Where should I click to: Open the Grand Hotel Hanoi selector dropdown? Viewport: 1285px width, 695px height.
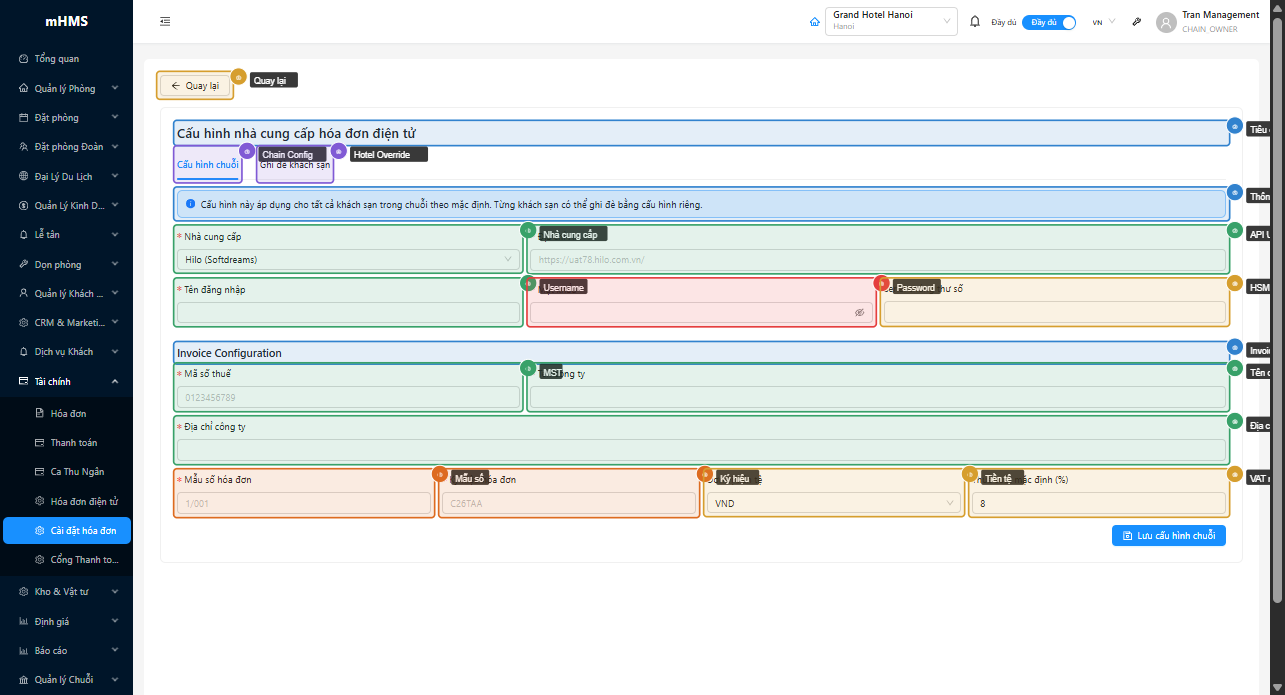(x=891, y=21)
